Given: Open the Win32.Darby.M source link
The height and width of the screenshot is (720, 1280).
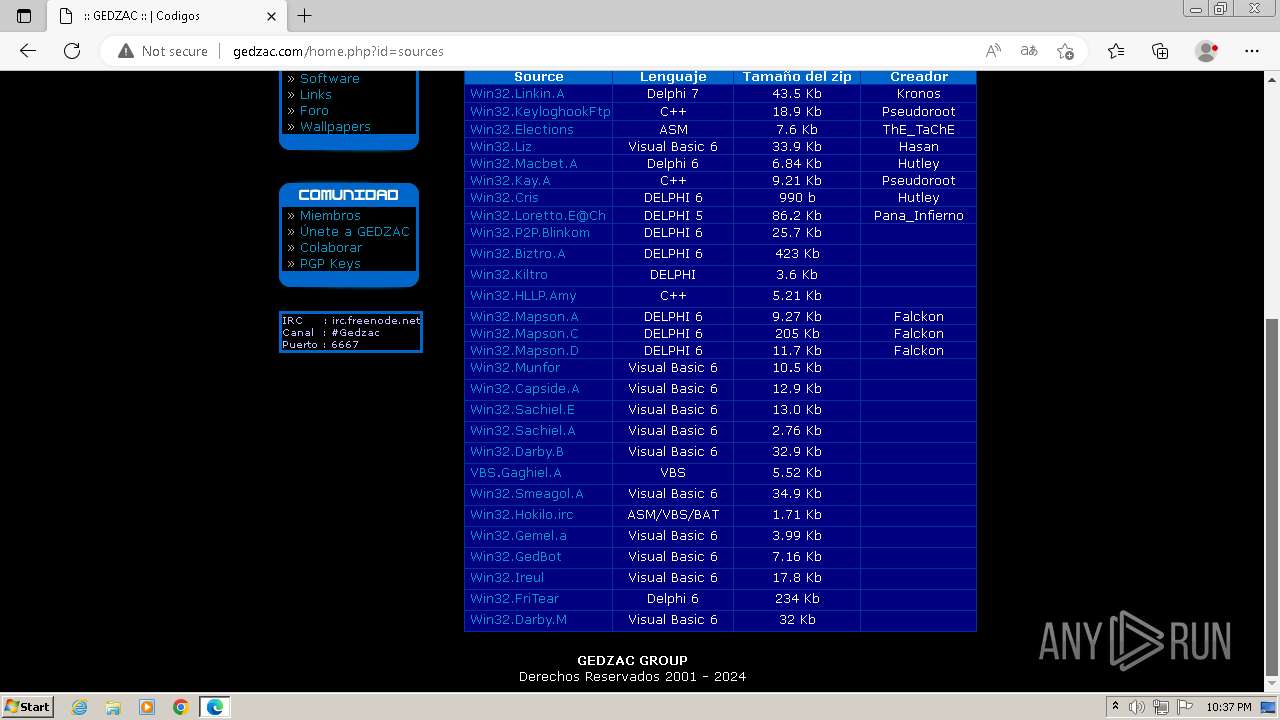Looking at the screenshot, I should click(x=518, y=619).
